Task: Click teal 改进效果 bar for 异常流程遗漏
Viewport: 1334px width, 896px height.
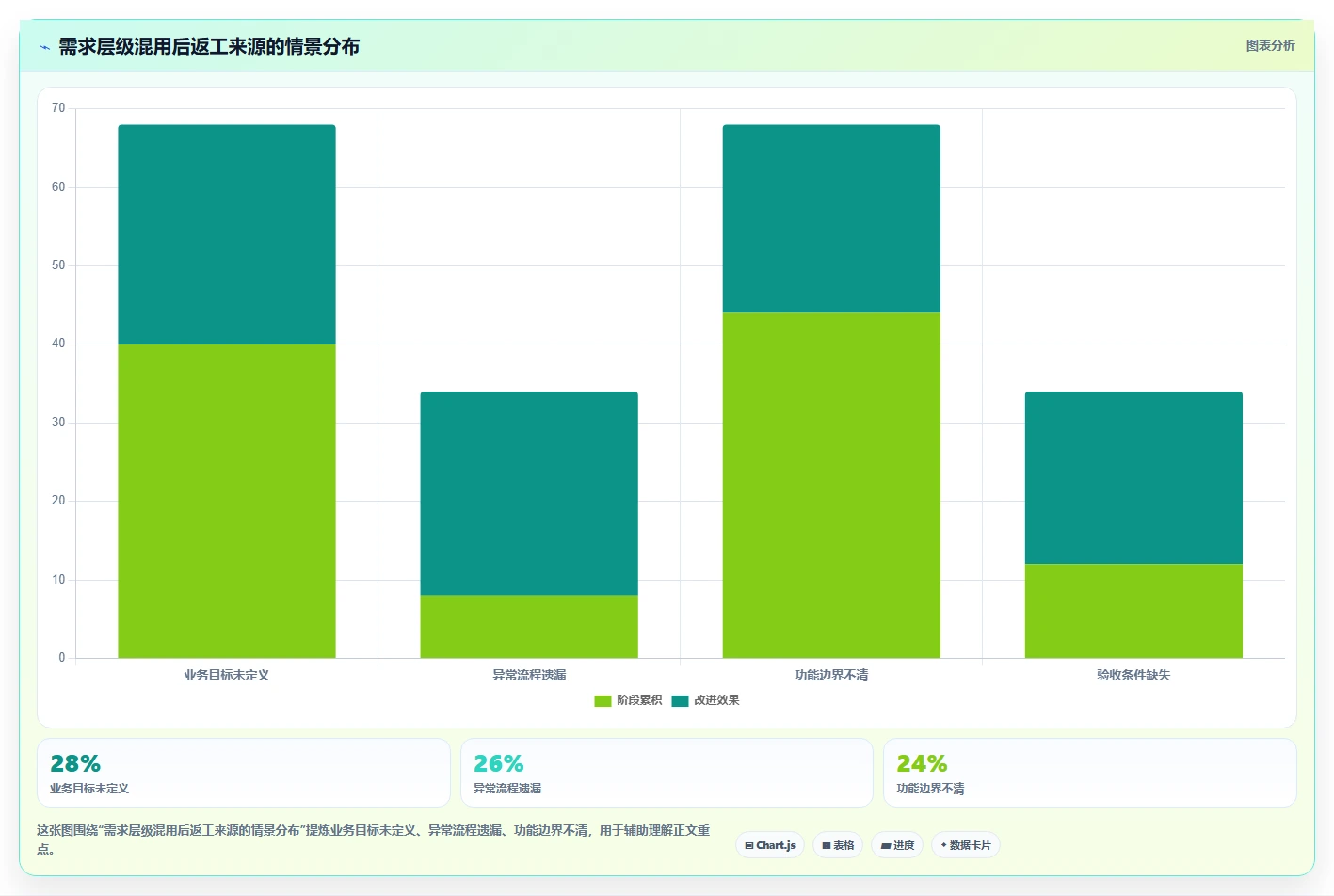Action: [x=529, y=493]
